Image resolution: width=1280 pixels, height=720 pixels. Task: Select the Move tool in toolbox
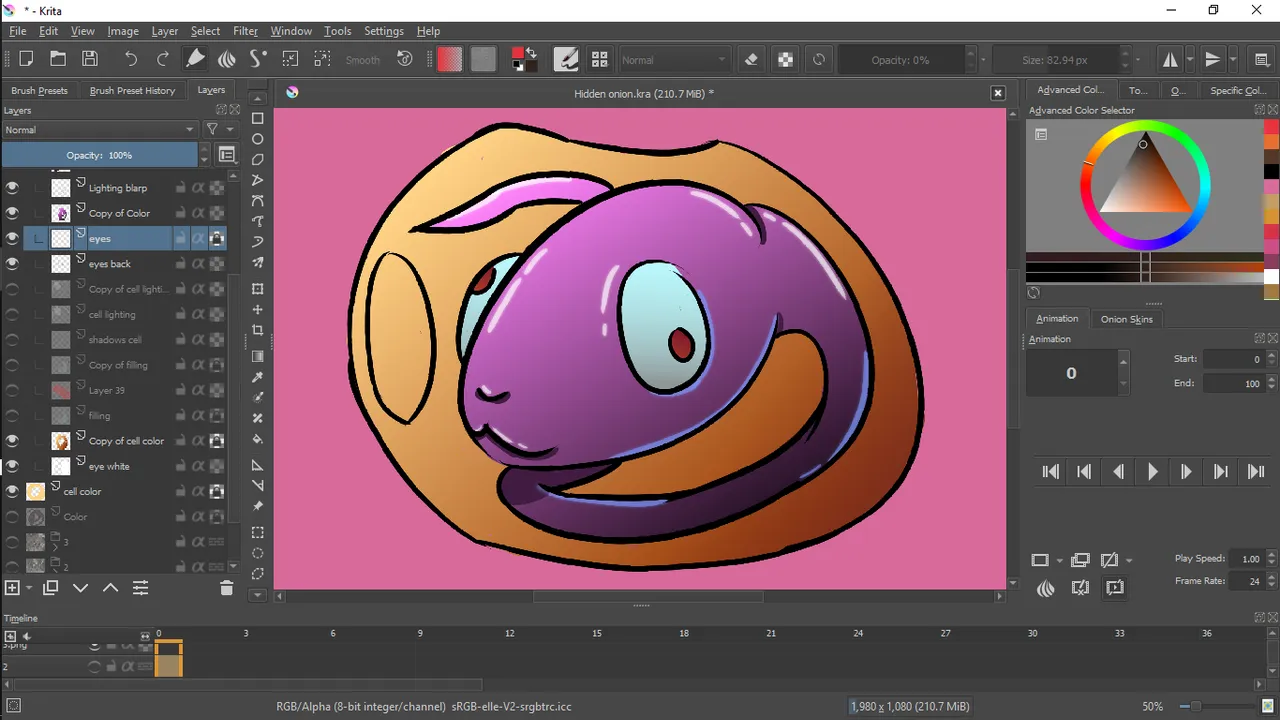[257, 310]
